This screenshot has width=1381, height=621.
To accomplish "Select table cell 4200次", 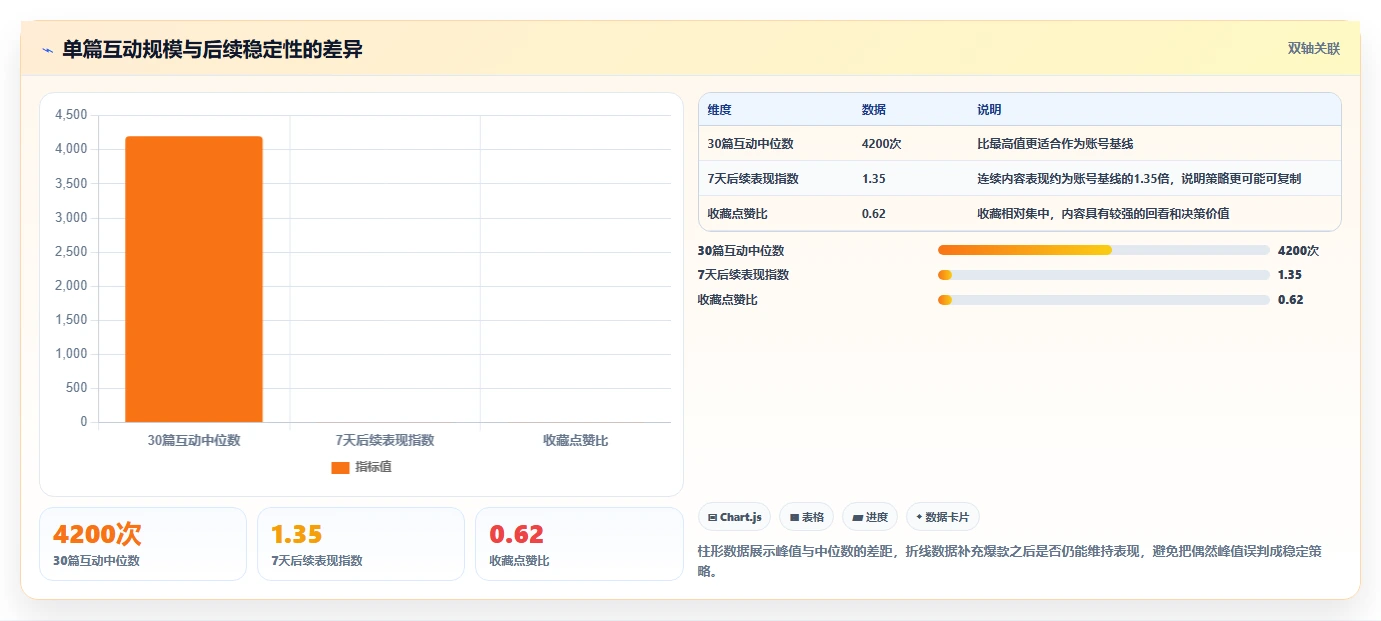I will [x=881, y=144].
